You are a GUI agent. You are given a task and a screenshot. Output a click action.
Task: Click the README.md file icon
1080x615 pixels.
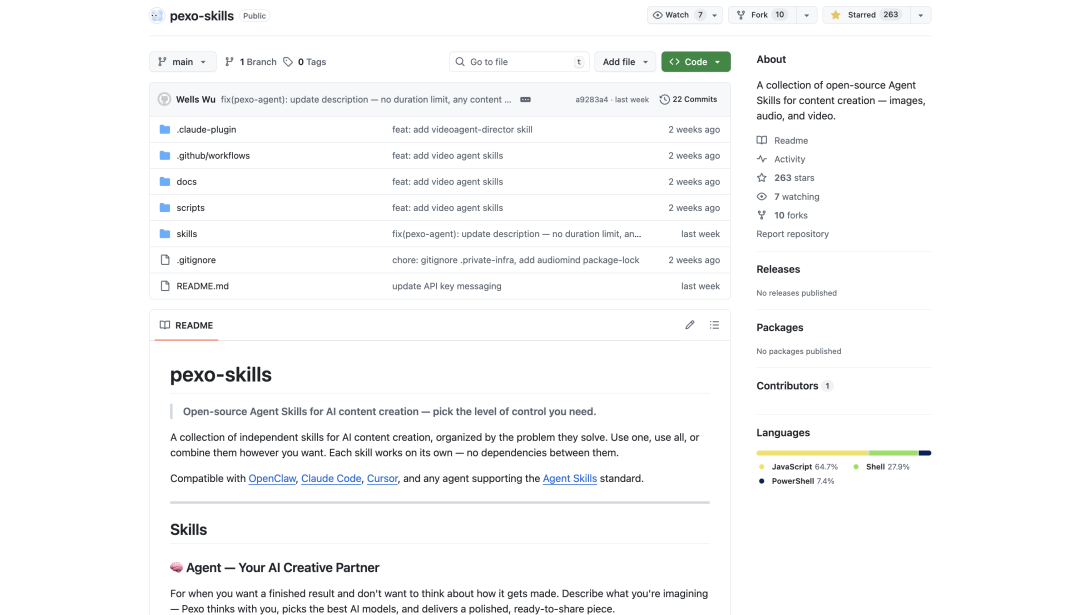coord(165,286)
